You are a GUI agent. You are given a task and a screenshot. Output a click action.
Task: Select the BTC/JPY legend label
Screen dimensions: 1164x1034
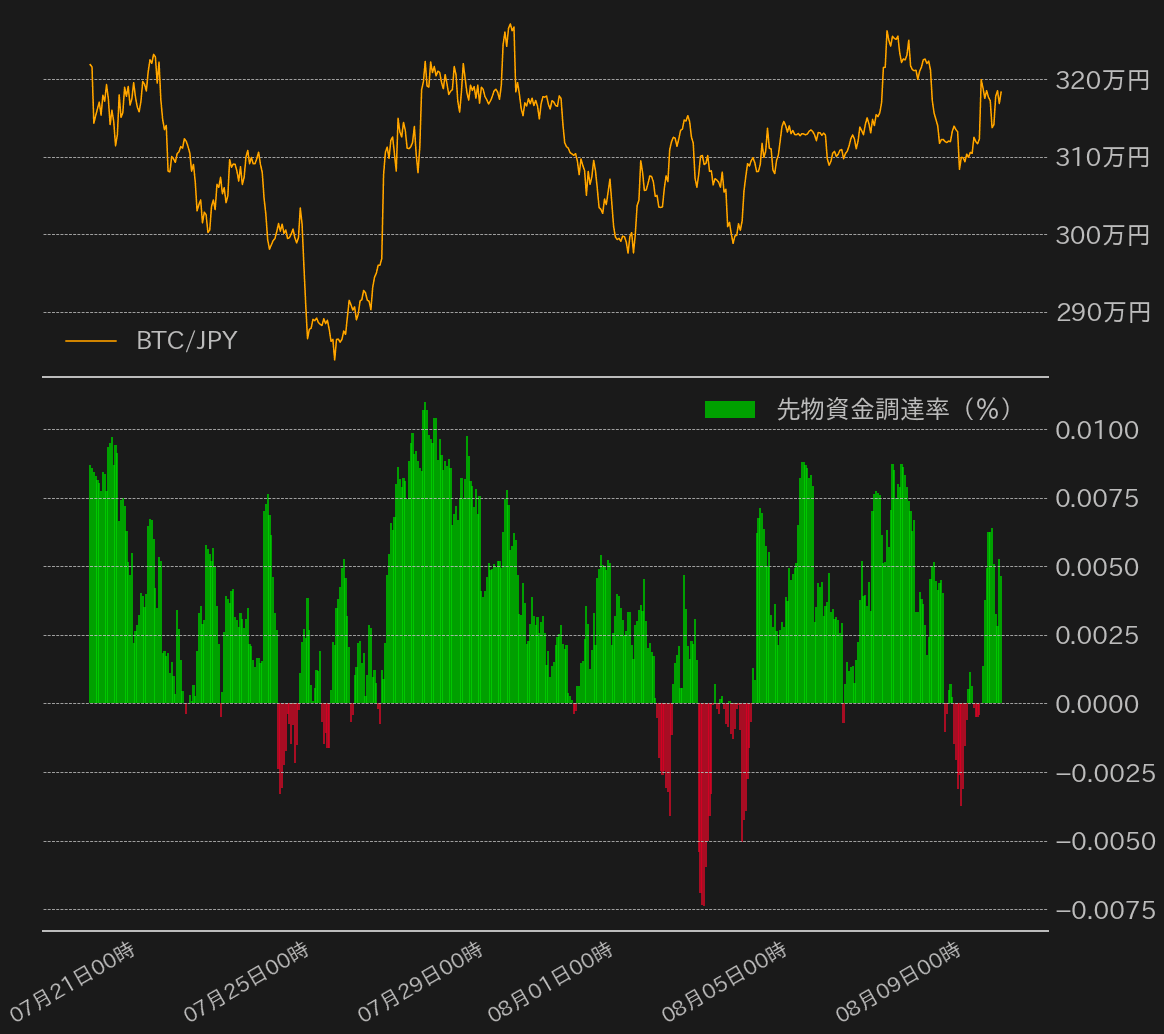187,341
